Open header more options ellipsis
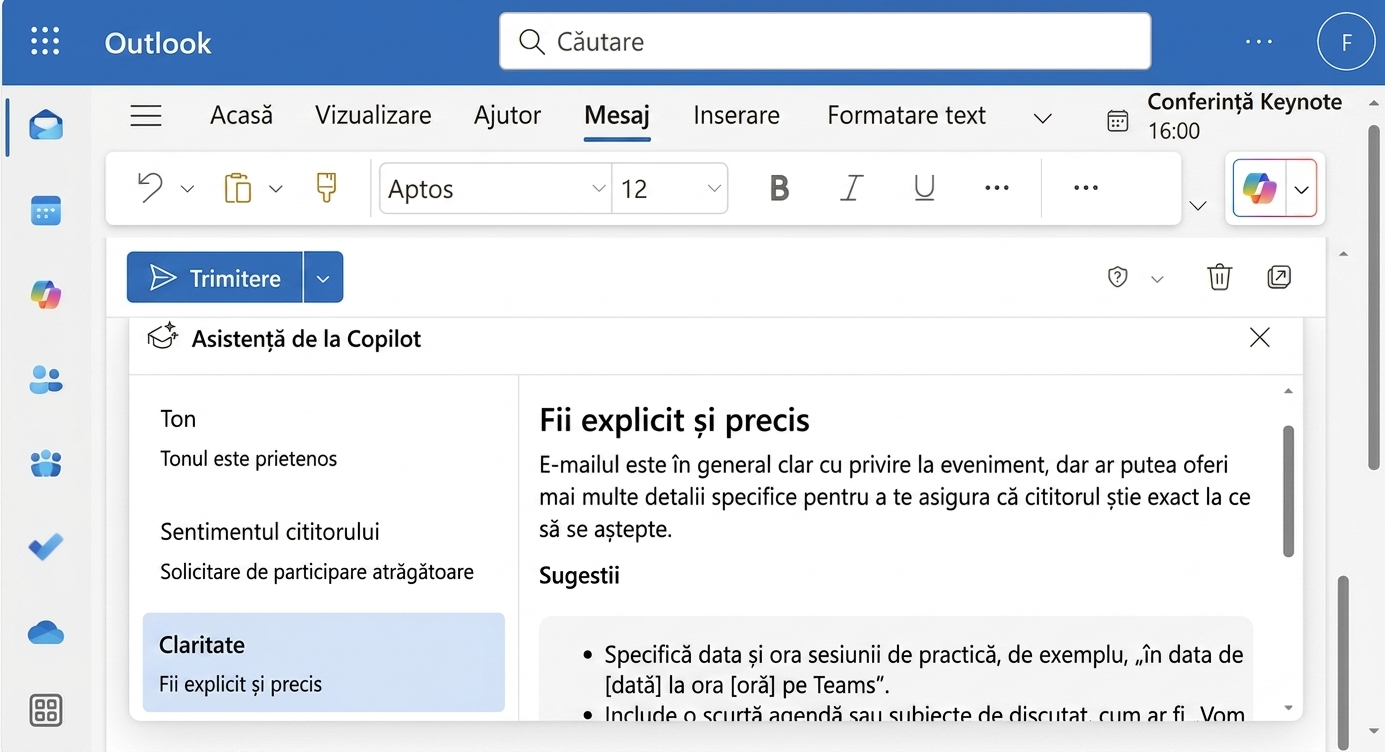This screenshot has height=752, width=1385. click(1259, 42)
